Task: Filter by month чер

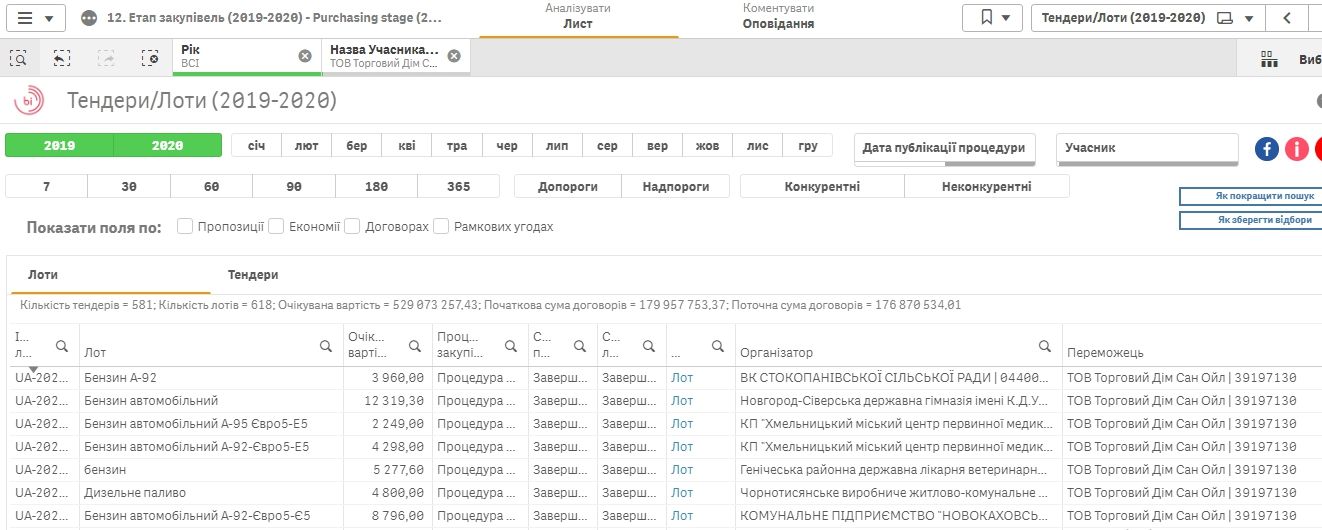Action: coord(507,146)
